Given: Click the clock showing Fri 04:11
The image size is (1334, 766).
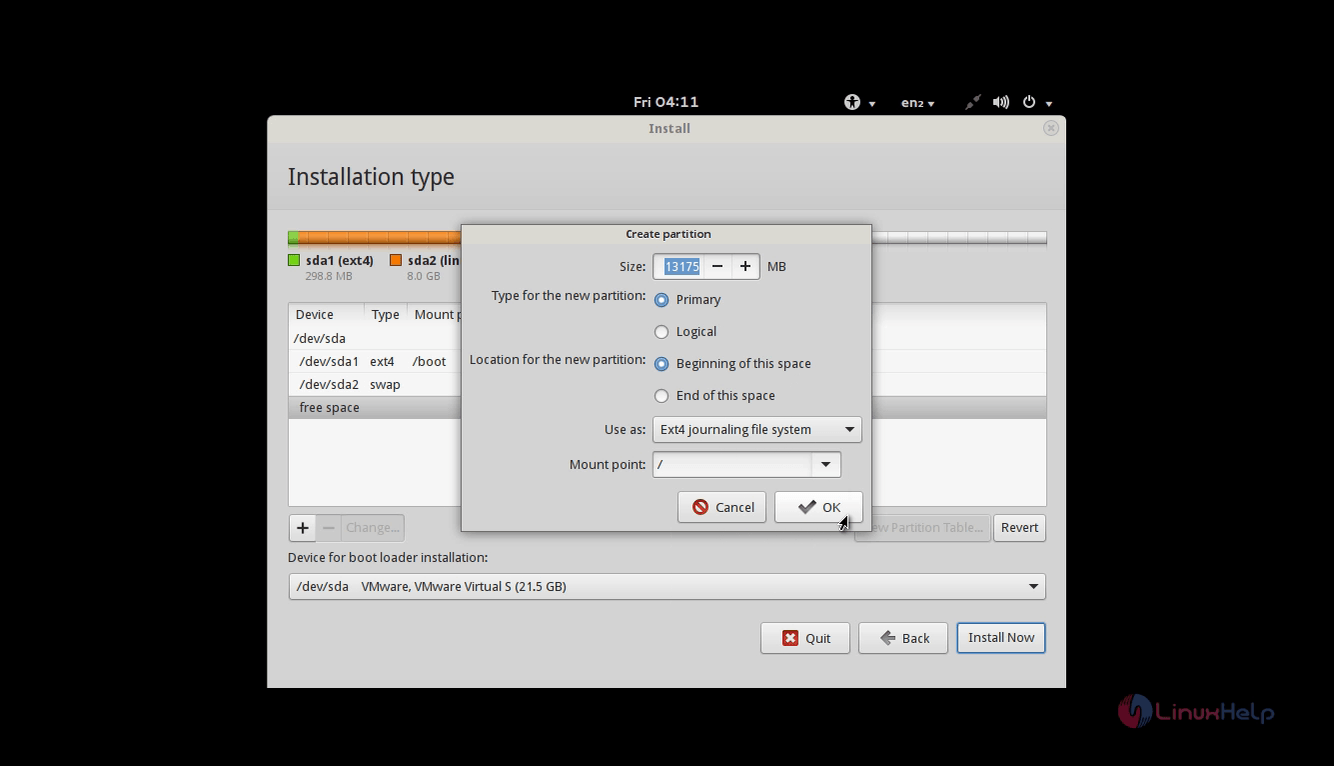Looking at the screenshot, I should 666,102.
